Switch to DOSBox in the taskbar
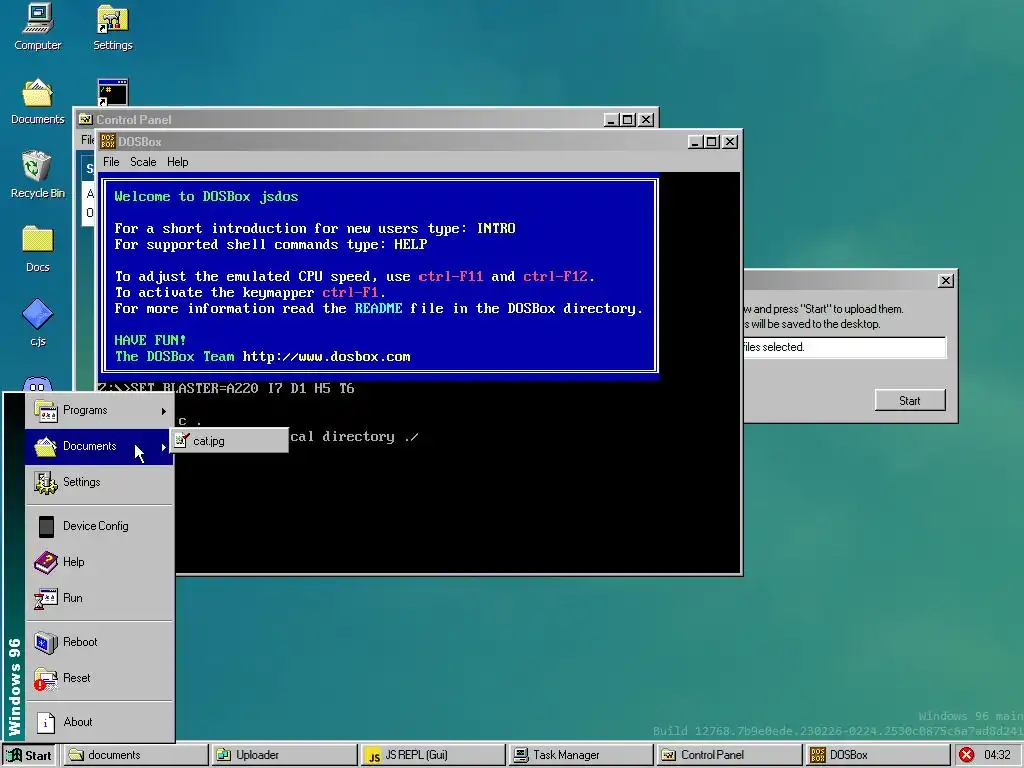The width and height of the screenshot is (1024, 768). 877,755
